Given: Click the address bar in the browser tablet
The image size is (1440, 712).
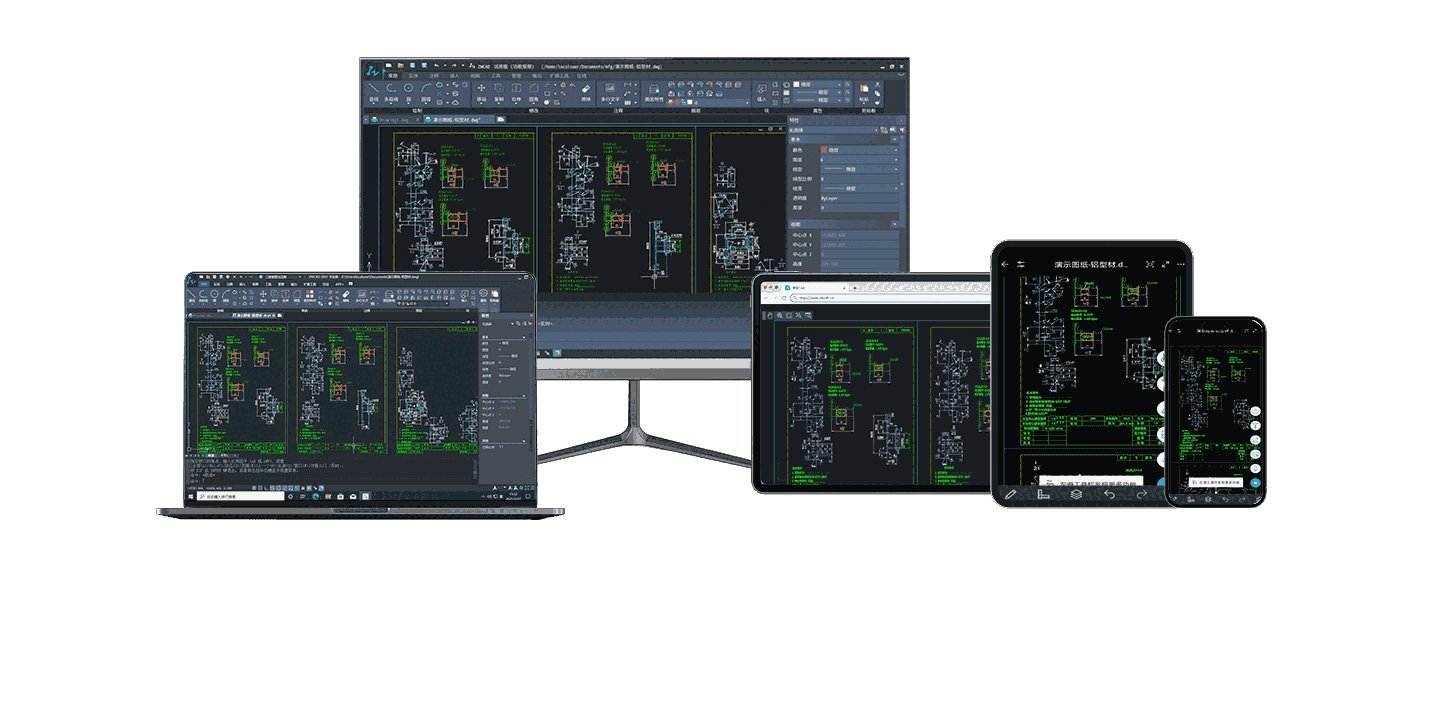Looking at the screenshot, I should [890, 298].
